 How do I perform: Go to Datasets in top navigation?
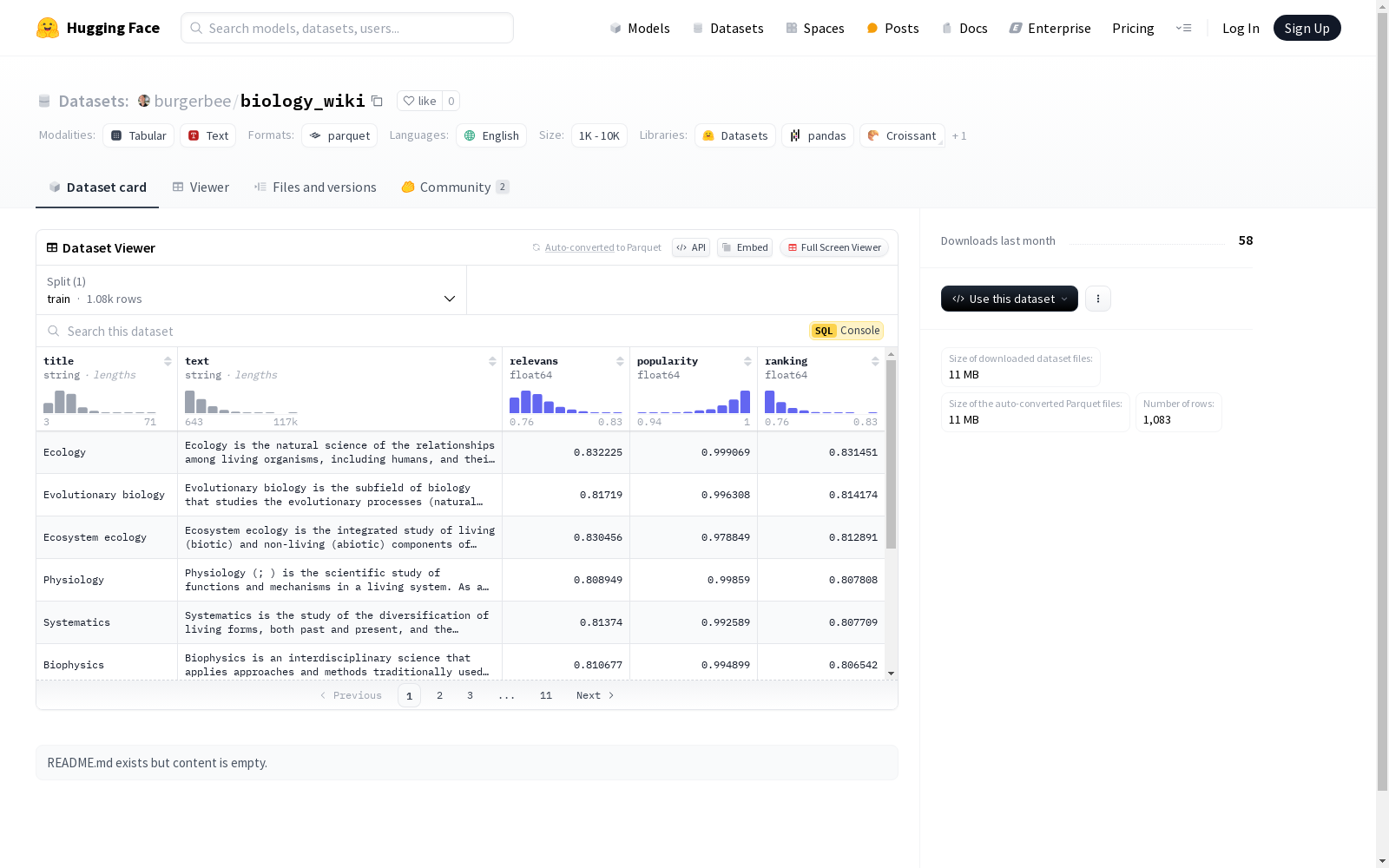[727, 28]
